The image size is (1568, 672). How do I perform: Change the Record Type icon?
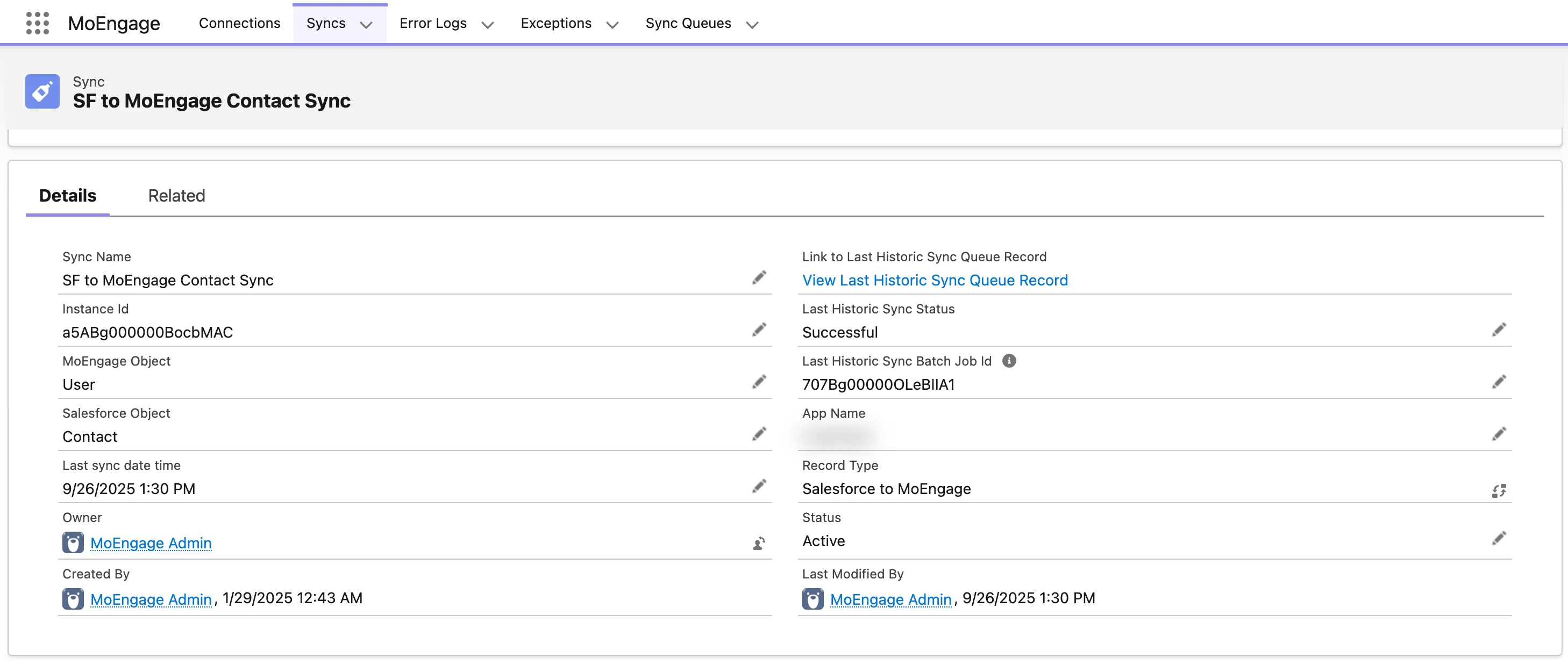(x=1499, y=490)
